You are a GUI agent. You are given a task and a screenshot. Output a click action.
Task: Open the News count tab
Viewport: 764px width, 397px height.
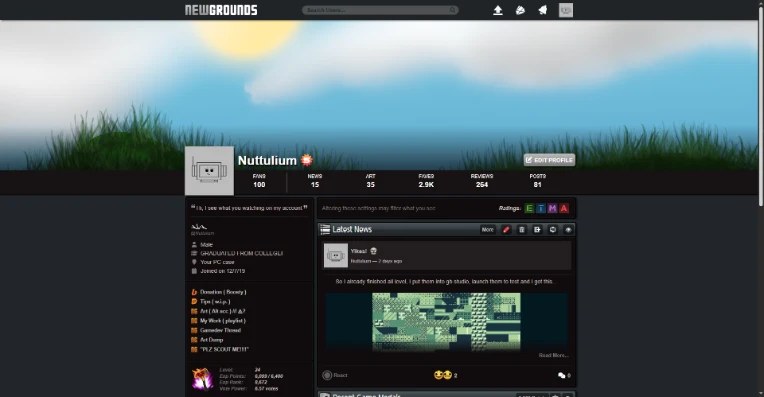(315, 181)
